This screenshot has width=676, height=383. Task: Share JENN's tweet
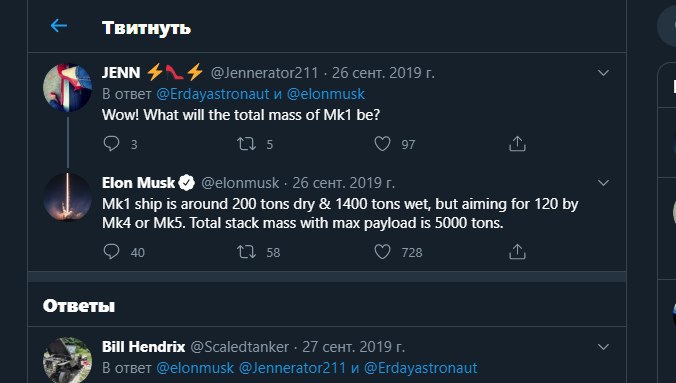coord(517,144)
